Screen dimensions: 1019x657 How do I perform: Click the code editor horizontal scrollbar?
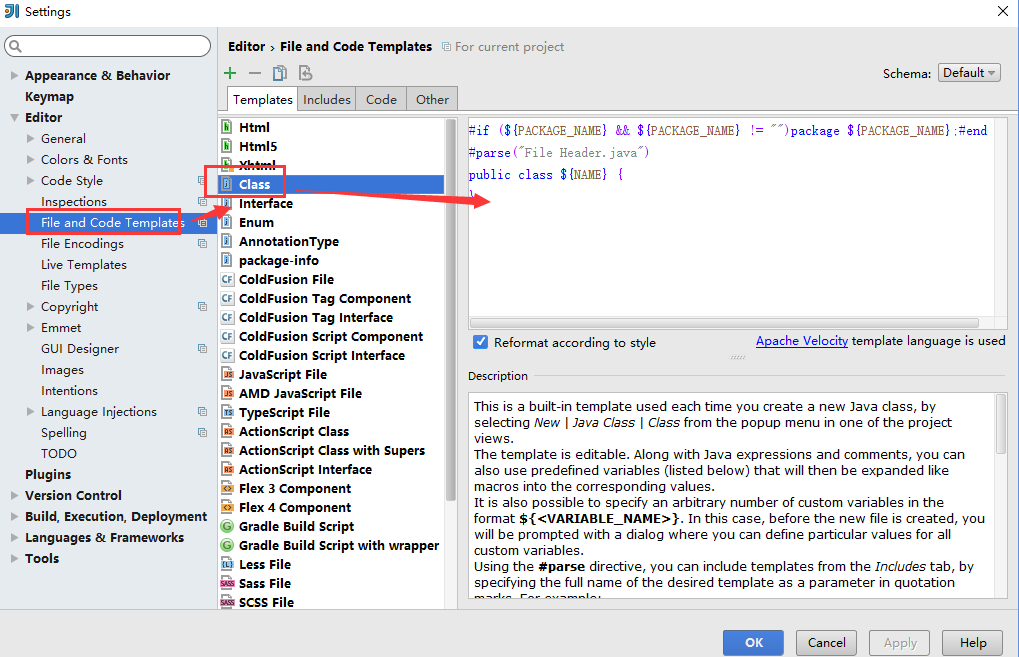point(724,323)
